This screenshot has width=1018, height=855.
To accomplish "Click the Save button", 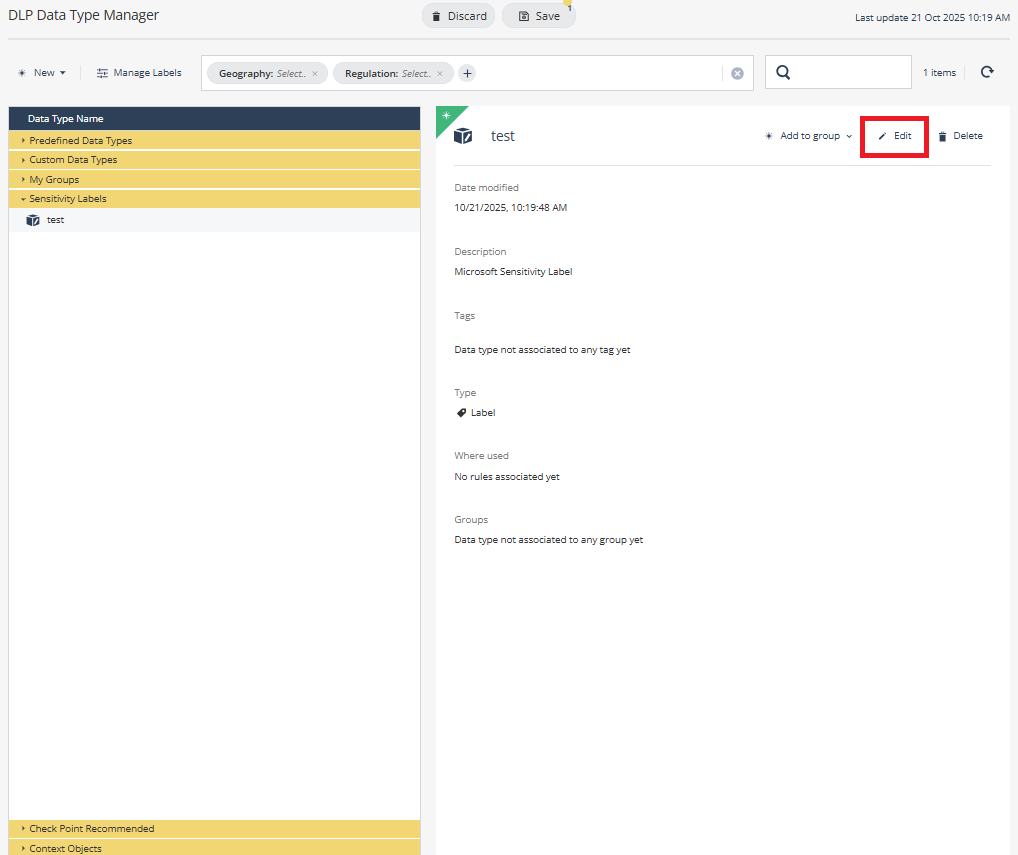I will 538,16.
